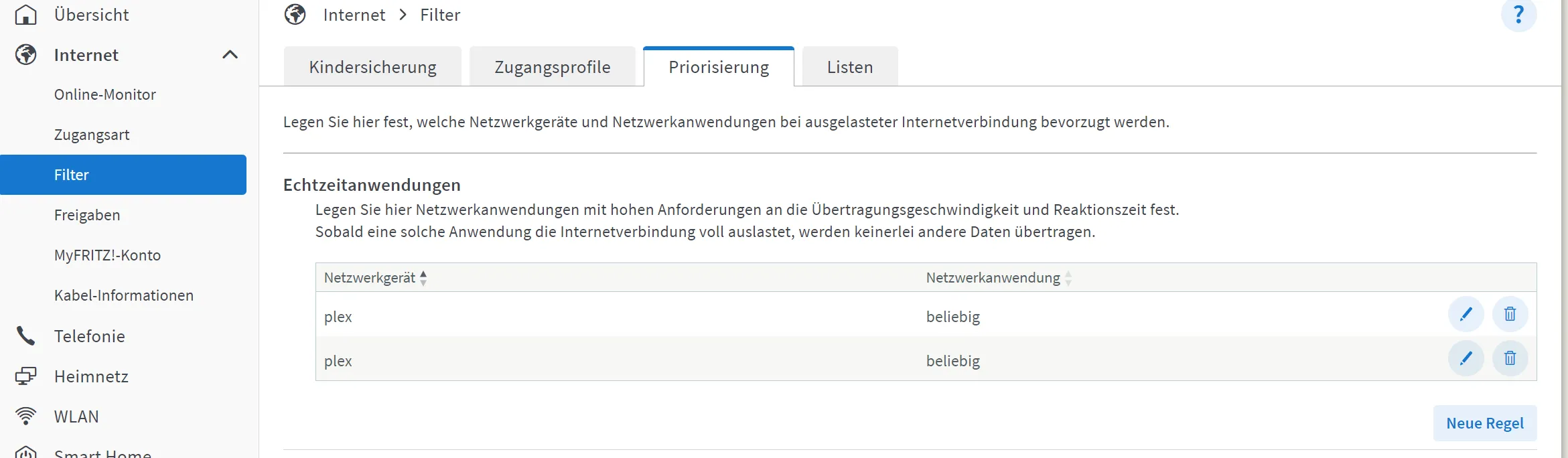
Task: Edit the second plex rule
Action: [x=1466, y=358]
